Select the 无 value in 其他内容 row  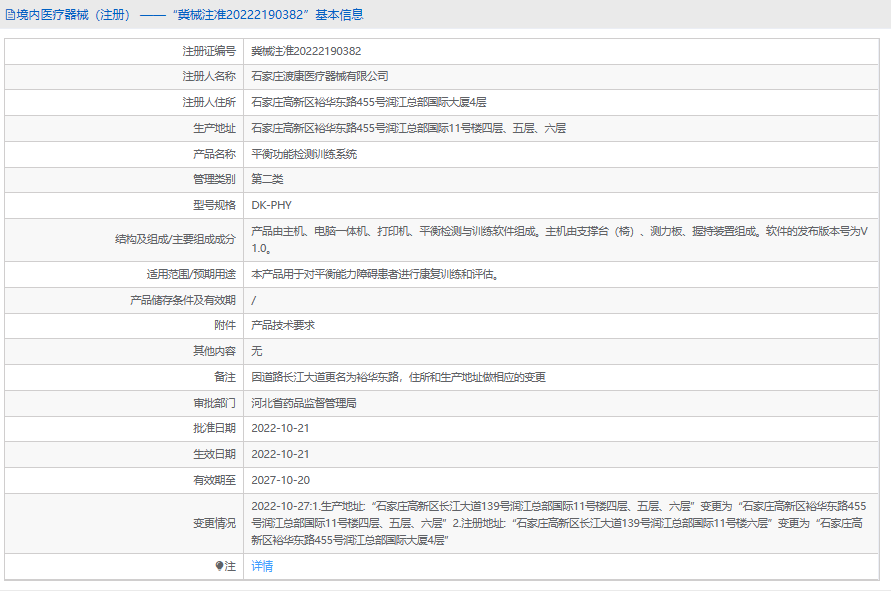click(257, 351)
